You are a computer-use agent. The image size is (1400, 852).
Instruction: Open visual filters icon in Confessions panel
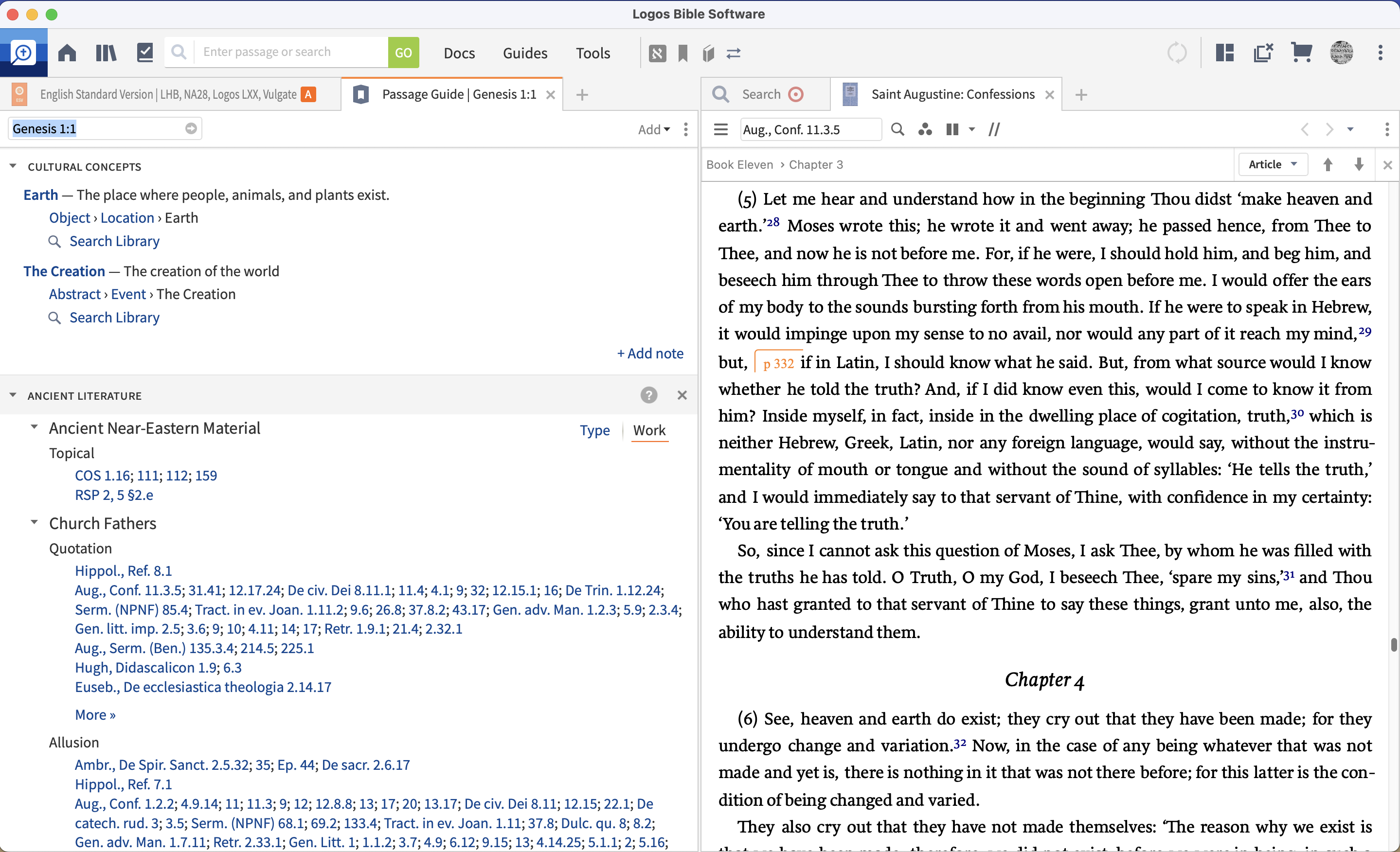pyautogui.click(x=924, y=129)
